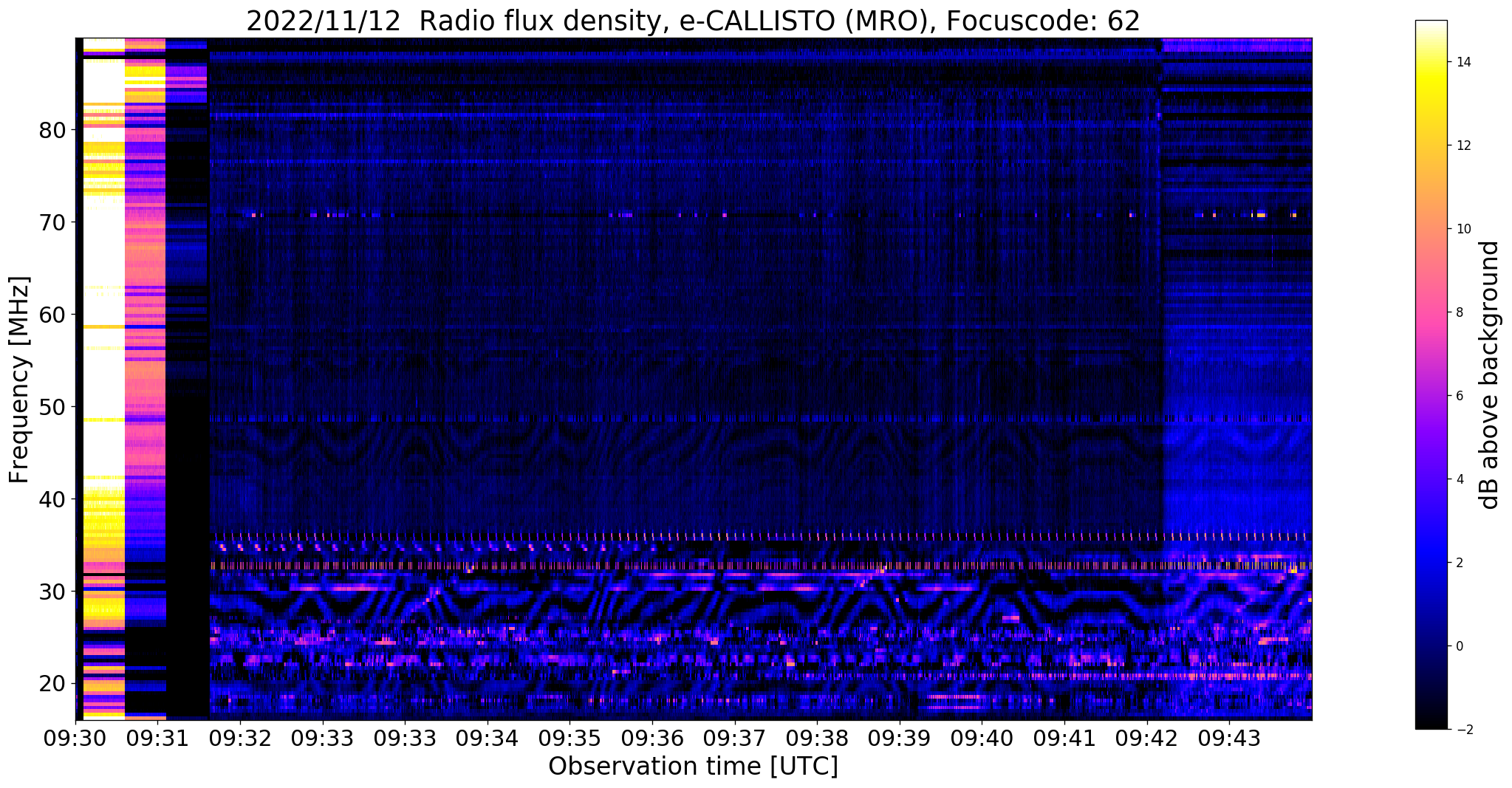Screen dimensions: 1512x788
Task: Click the 'Observation time [UTC]' axis label
Action: 693,767
